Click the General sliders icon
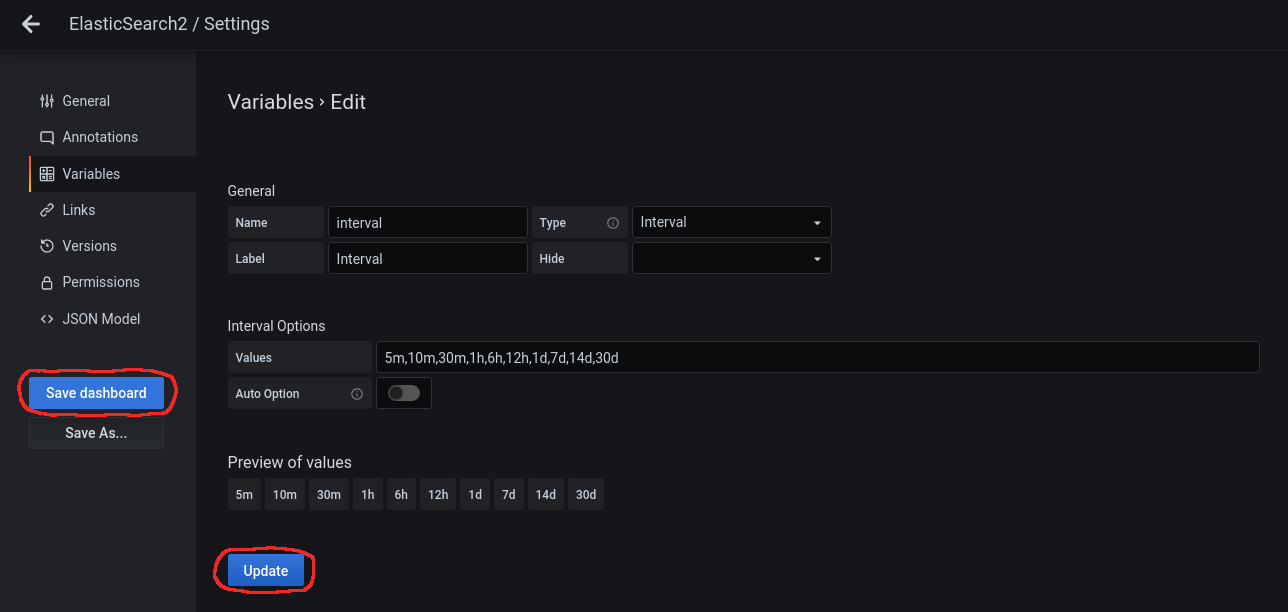The height and width of the screenshot is (612, 1288). (46, 101)
